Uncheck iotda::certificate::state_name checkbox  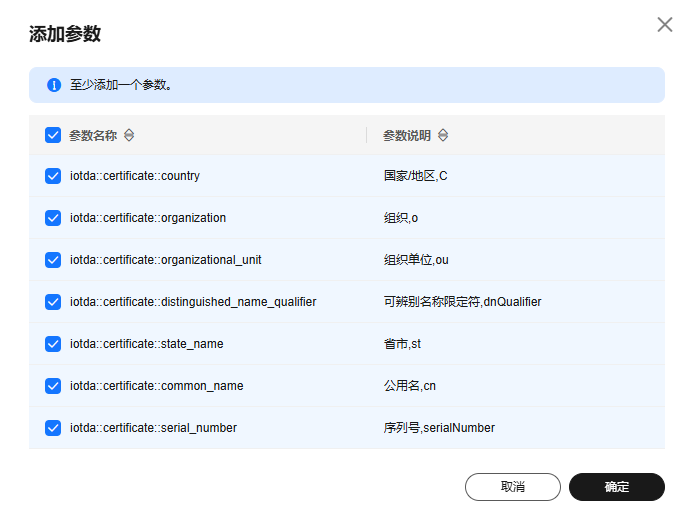coord(53,344)
